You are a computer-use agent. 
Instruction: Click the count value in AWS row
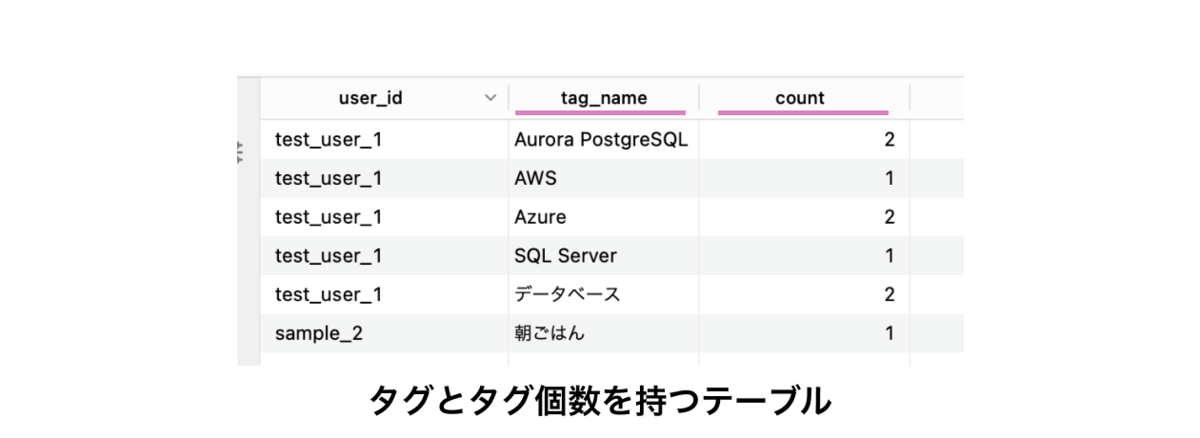coord(804,178)
